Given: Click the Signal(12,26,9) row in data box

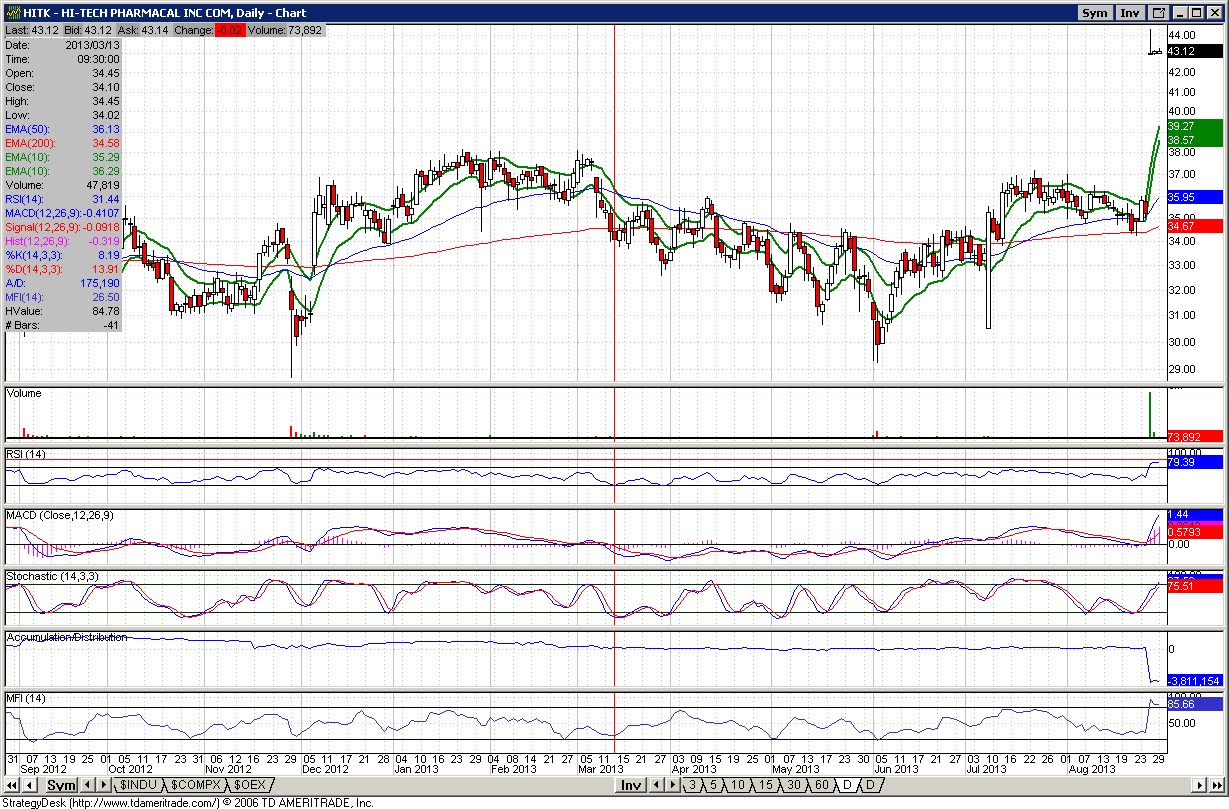Looking at the screenshot, I should tap(63, 227).
